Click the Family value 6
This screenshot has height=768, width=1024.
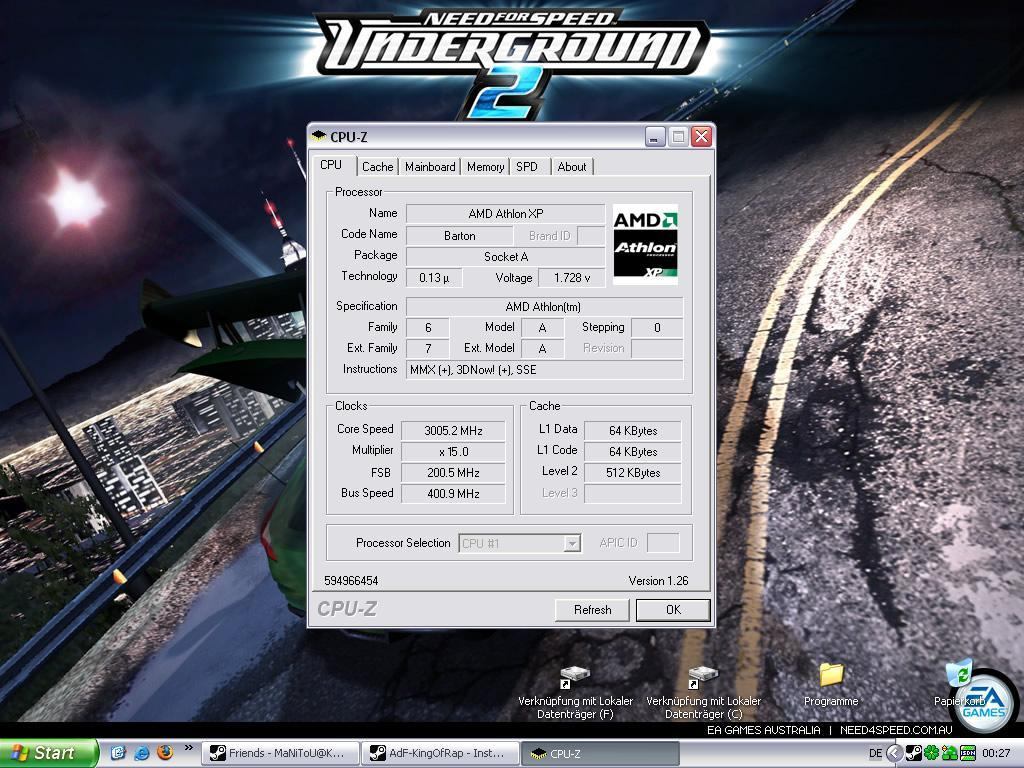[x=428, y=327]
